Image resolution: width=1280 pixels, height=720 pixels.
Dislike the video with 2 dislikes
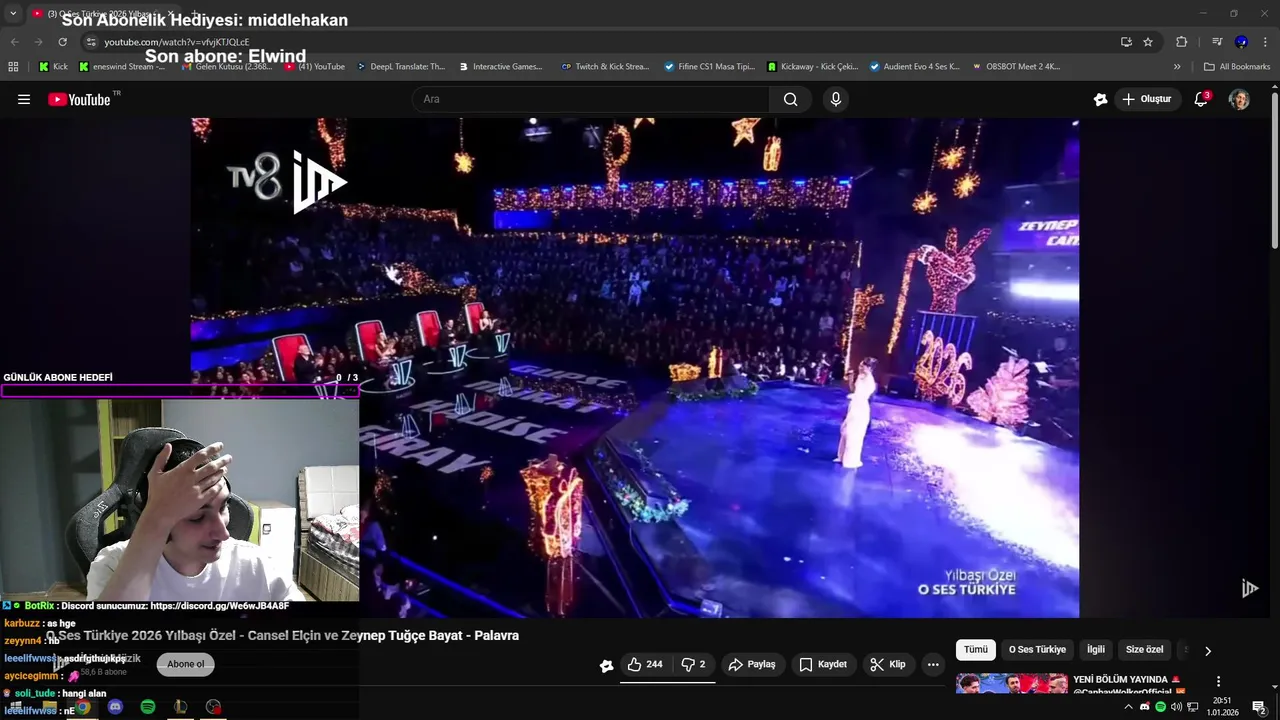(x=693, y=664)
